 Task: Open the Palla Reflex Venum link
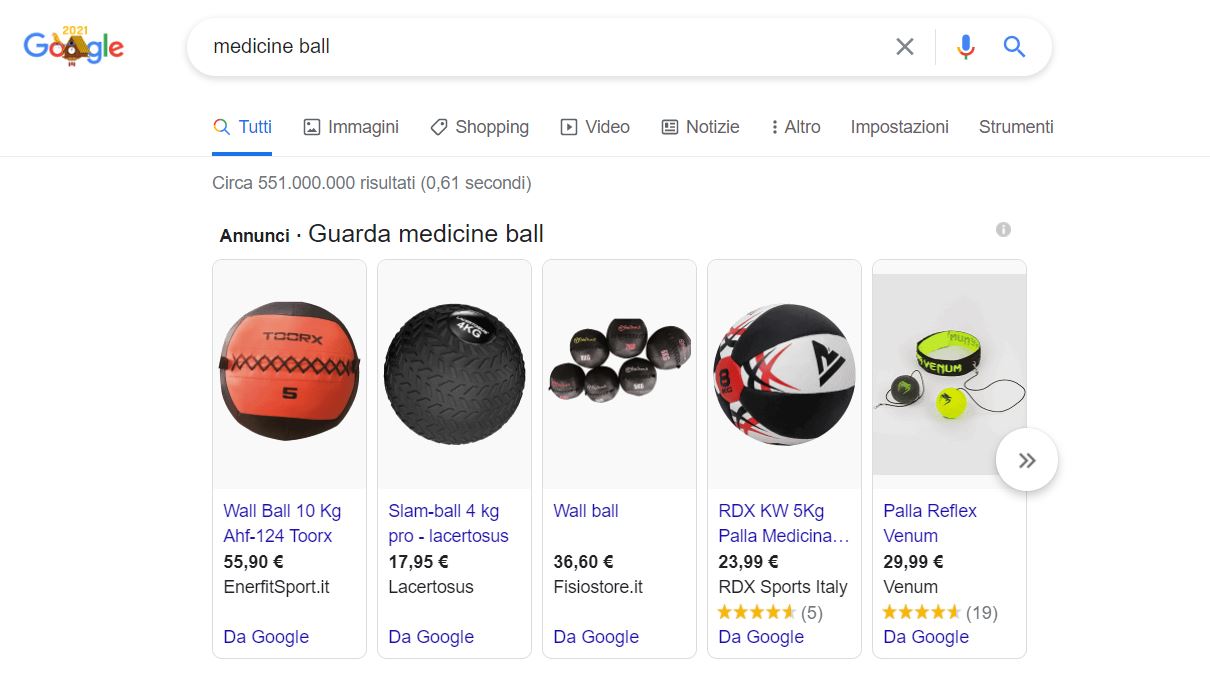tap(930, 523)
